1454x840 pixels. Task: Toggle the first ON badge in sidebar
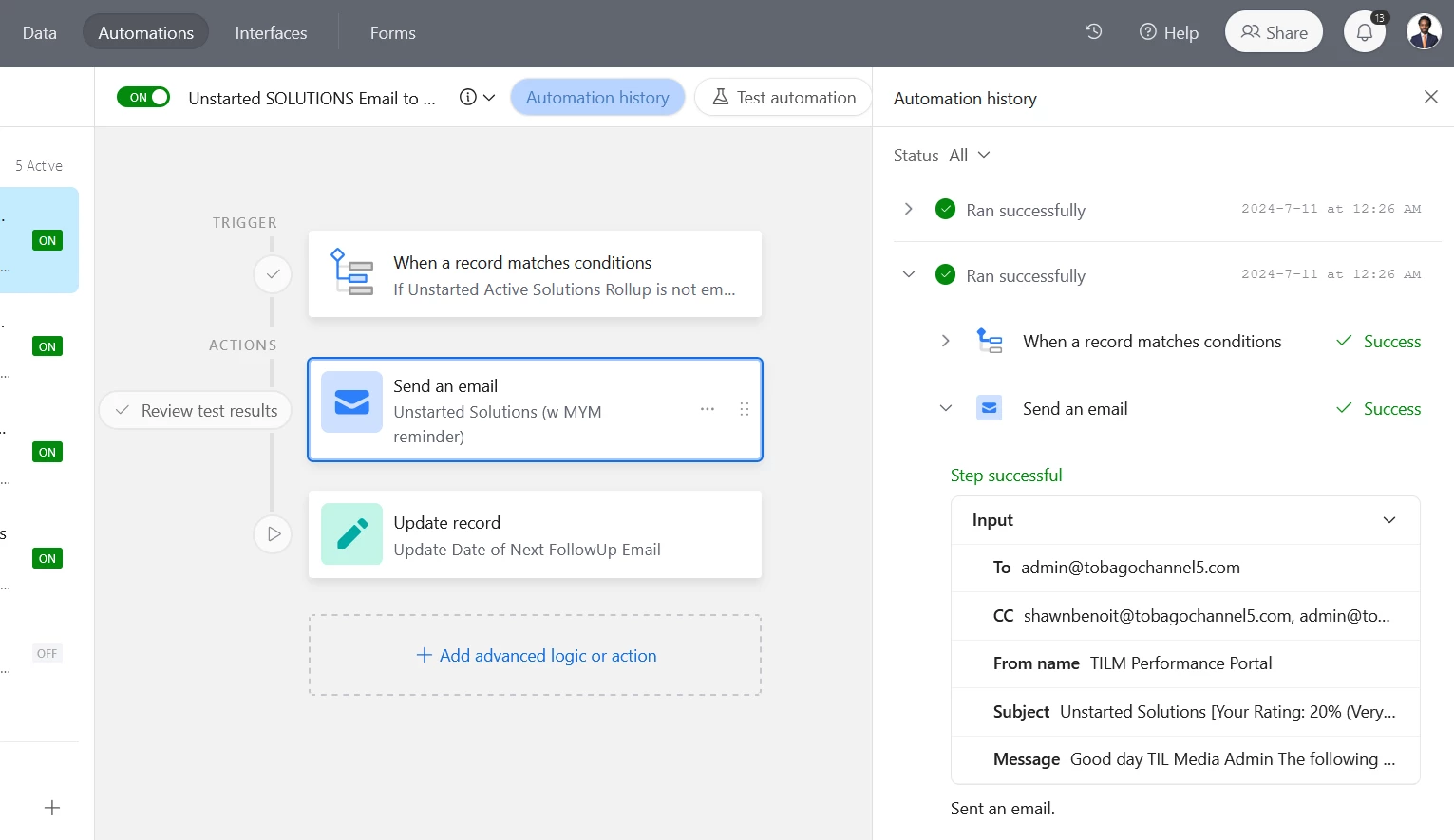coord(47,240)
